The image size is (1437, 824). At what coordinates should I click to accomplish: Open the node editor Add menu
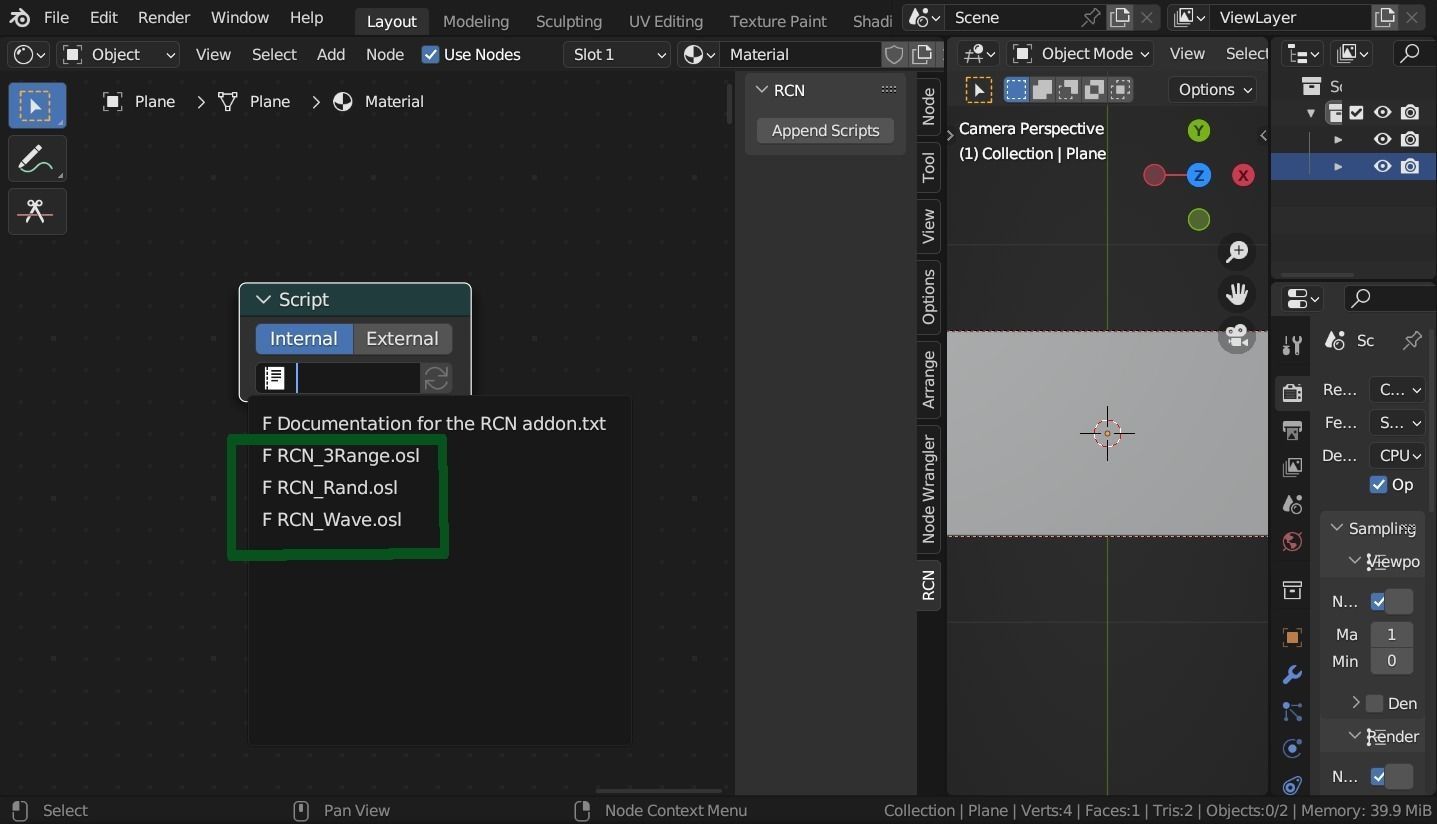pos(331,54)
